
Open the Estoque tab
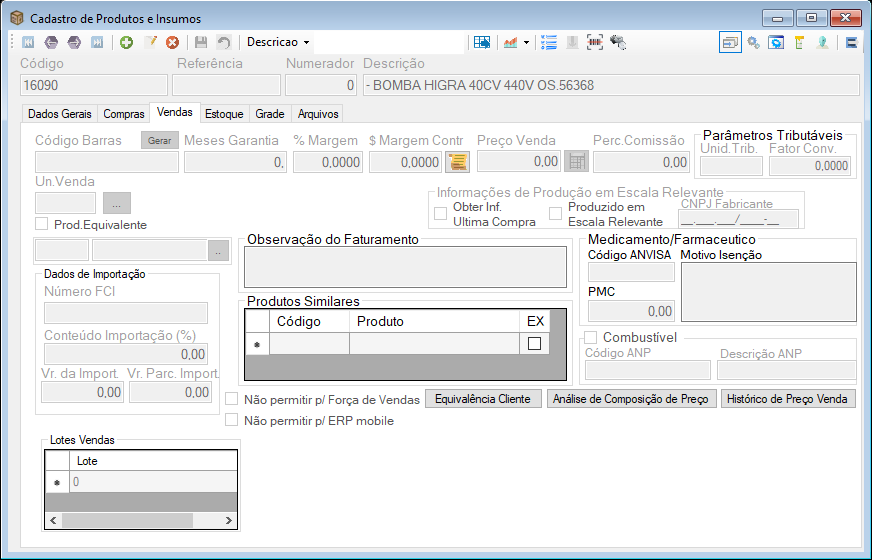[224, 114]
